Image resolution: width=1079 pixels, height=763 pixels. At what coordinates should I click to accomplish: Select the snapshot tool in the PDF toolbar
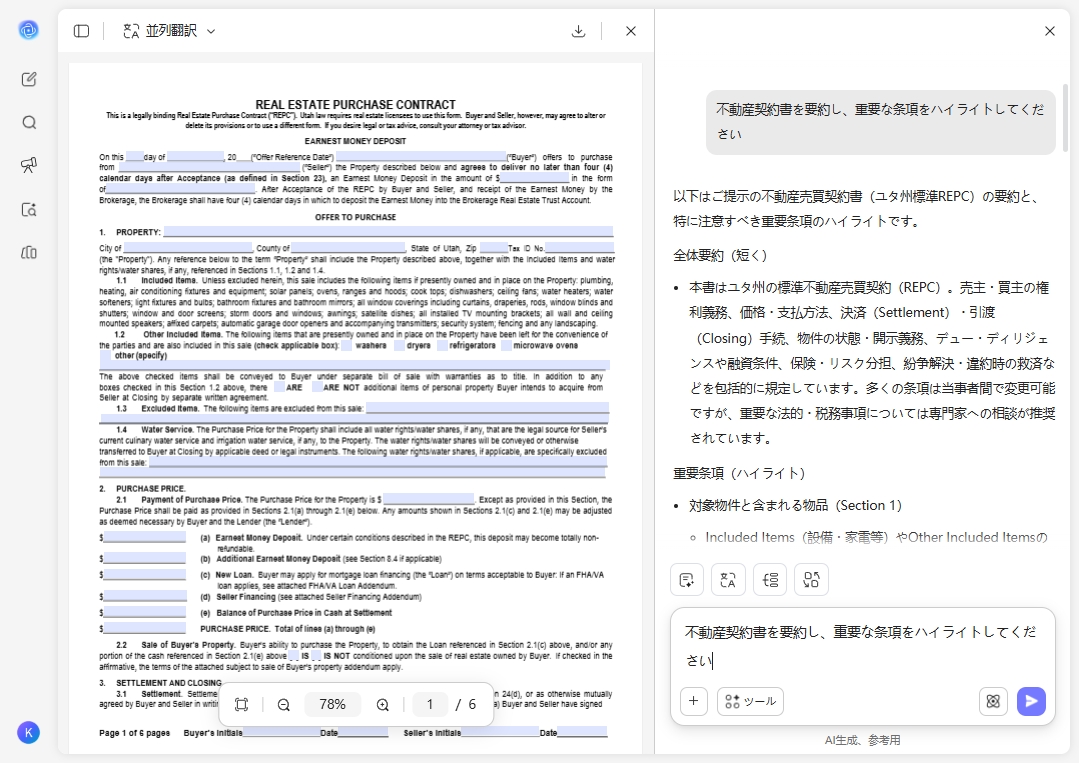241,704
